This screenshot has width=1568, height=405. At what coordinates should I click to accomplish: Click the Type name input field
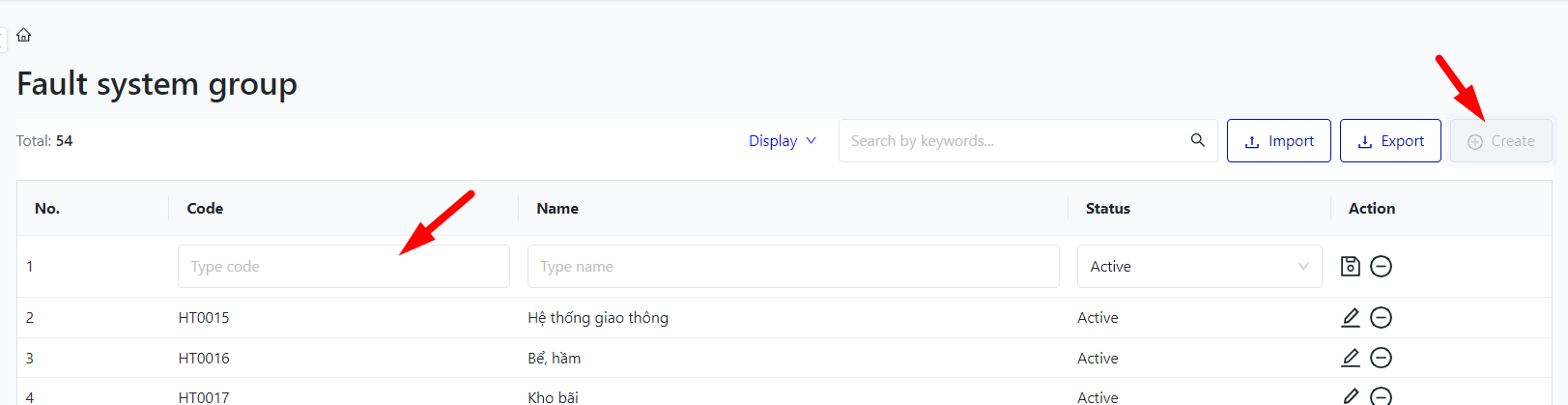(x=793, y=266)
